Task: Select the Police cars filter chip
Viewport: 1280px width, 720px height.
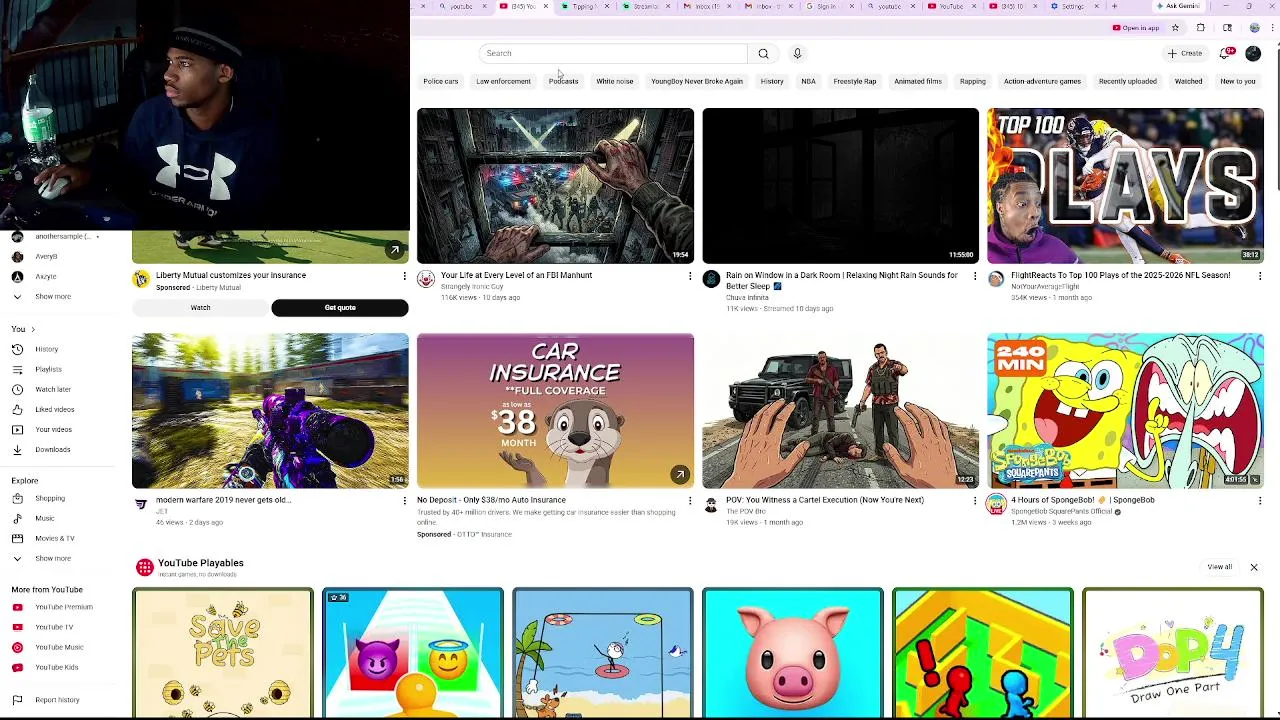Action: [x=440, y=81]
